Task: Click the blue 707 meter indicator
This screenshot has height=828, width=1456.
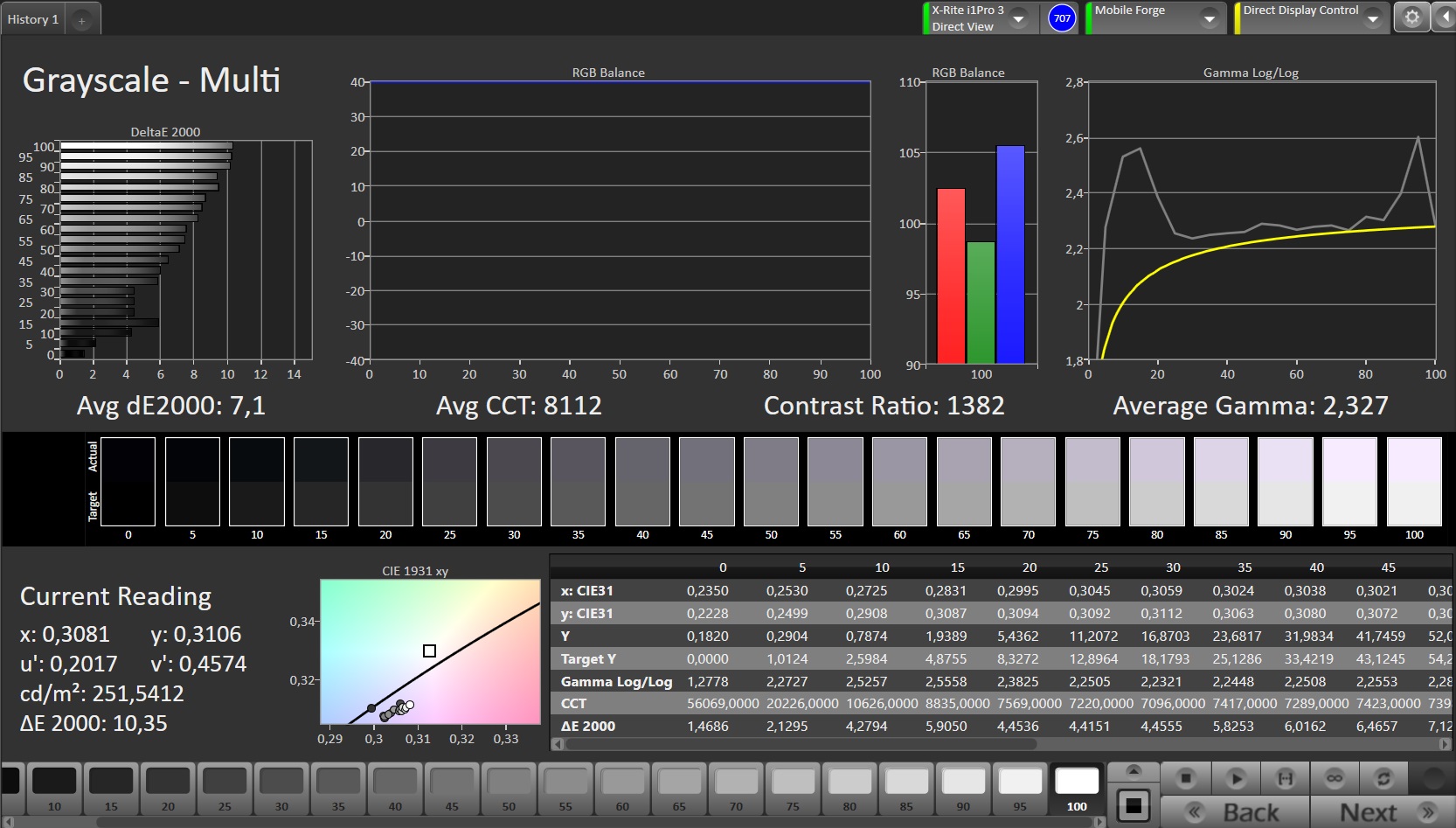Action: pos(1062,18)
